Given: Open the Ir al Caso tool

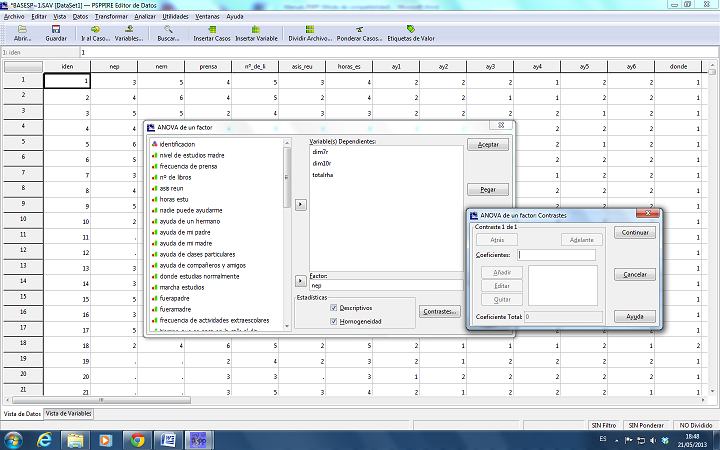Looking at the screenshot, I should [95, 34].
